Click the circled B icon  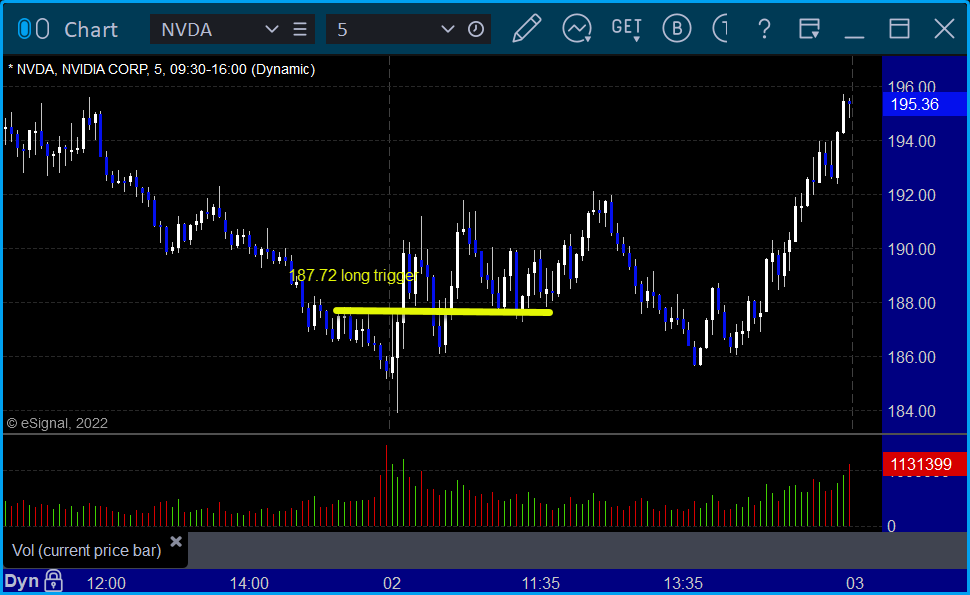point(676,29)
